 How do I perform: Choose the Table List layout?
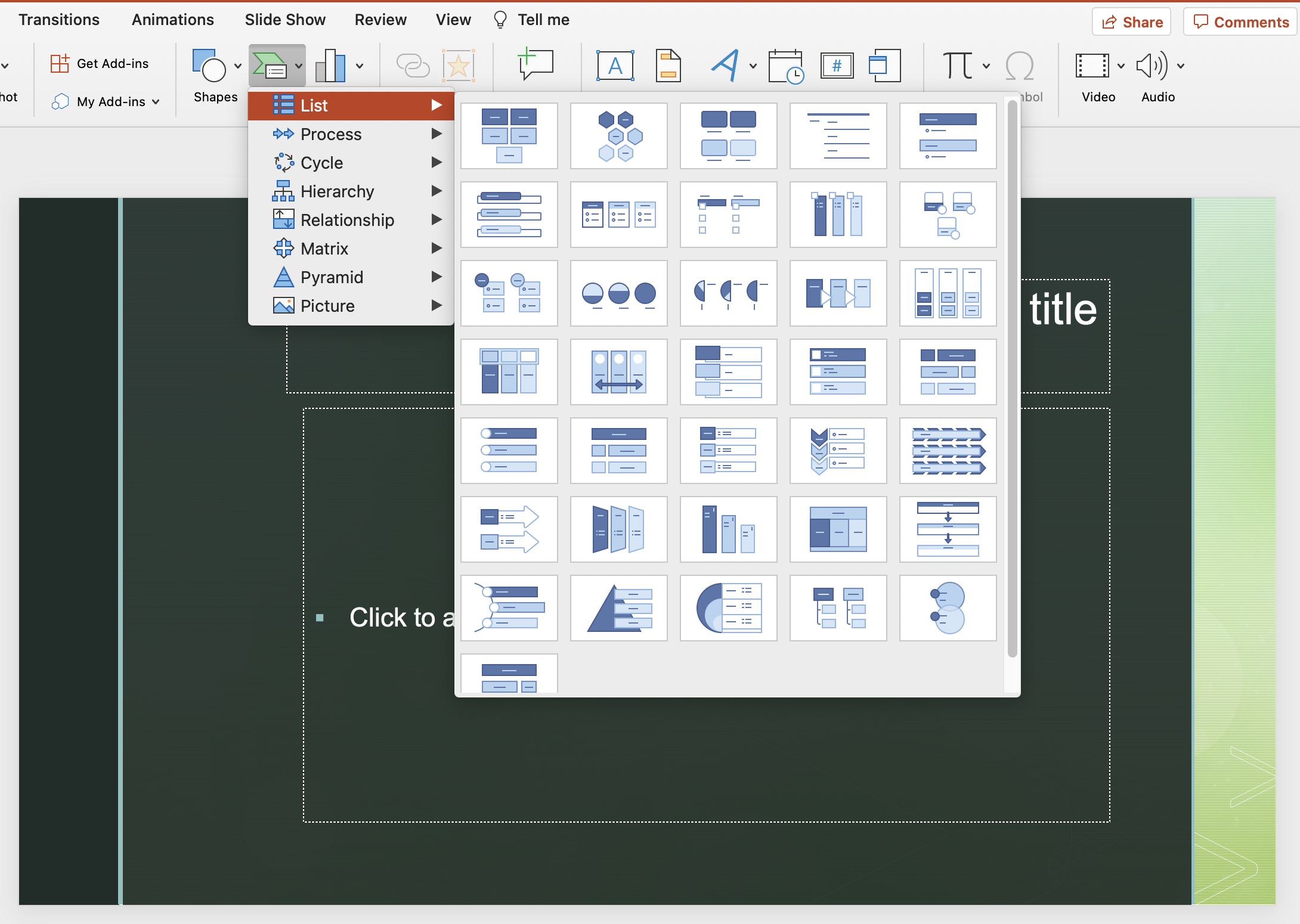pyautogui.click(x=838, y=529)
